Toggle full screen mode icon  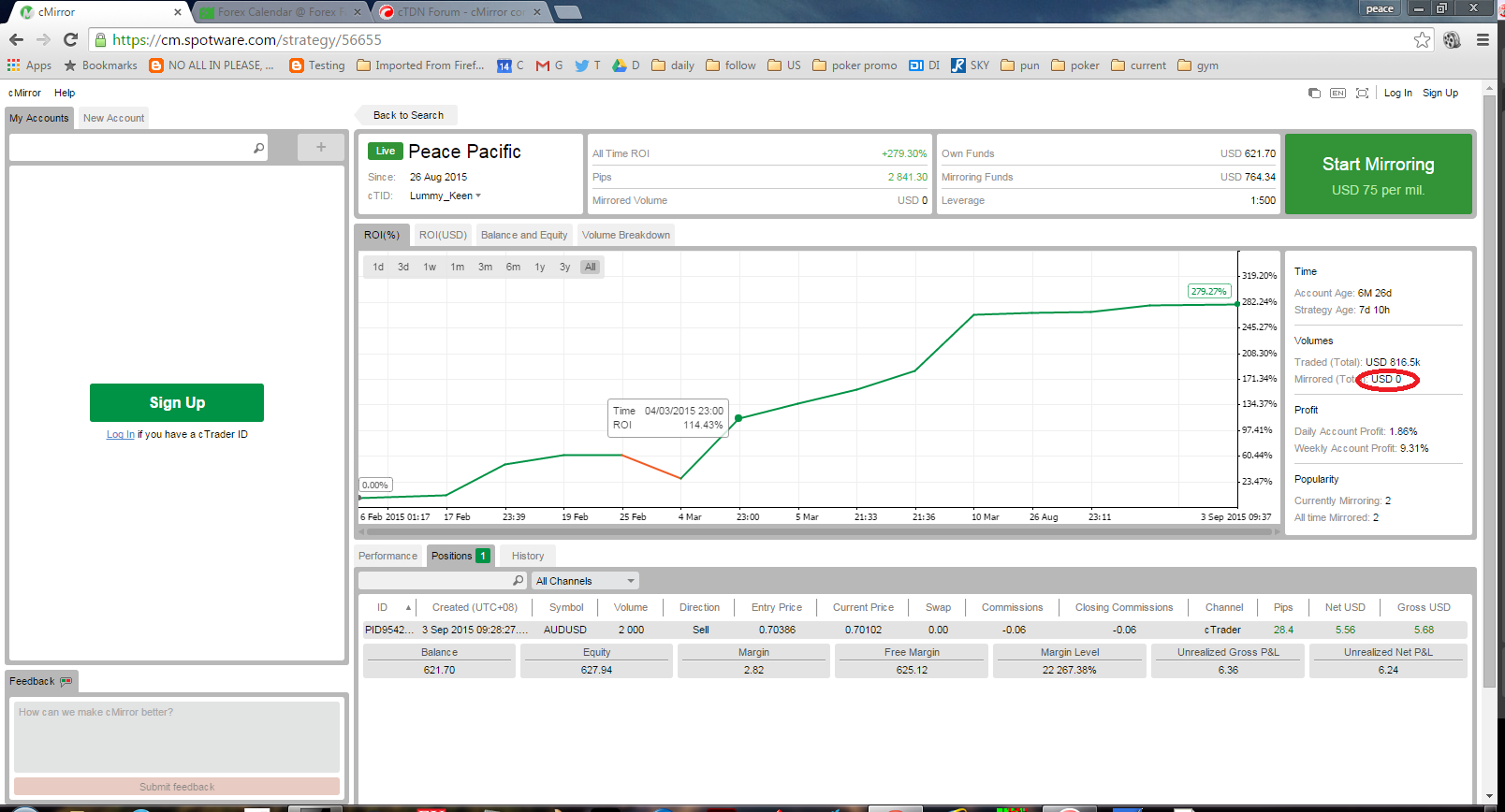[x=1363, y=93]
